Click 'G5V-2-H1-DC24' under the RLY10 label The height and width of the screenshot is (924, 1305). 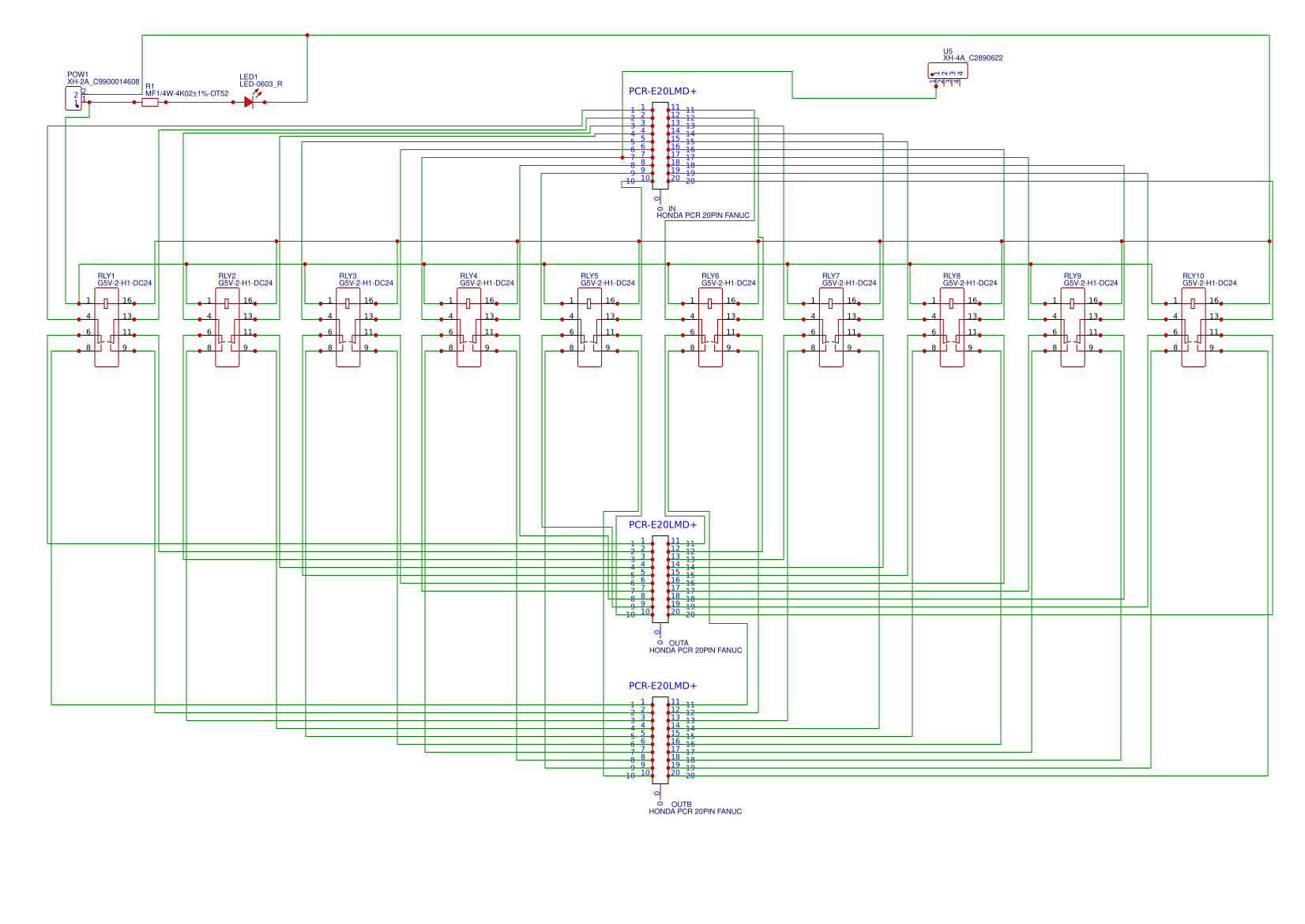tap(1209, 283)
